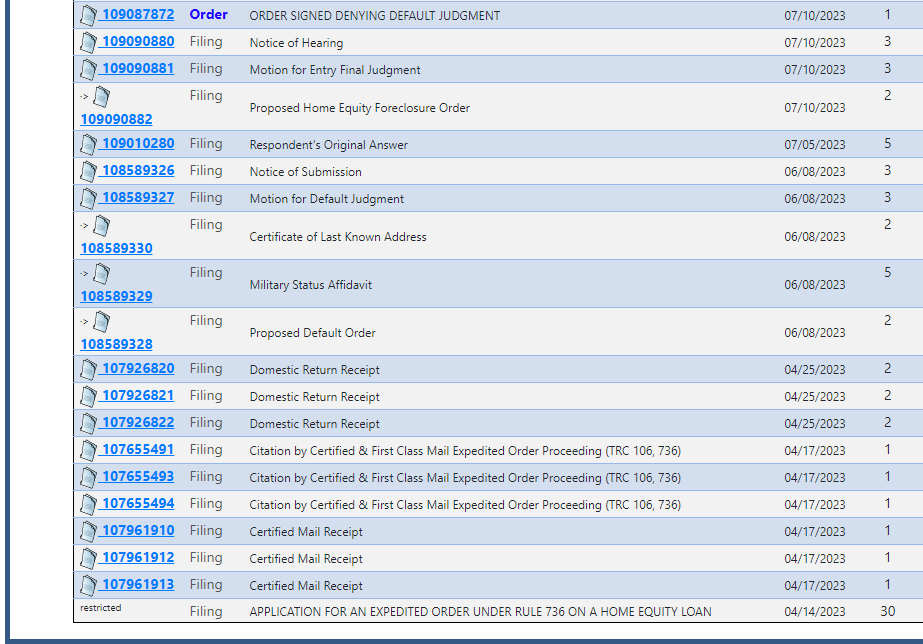
Task: Click the document icon above 108589328
Action: point(101,322)
